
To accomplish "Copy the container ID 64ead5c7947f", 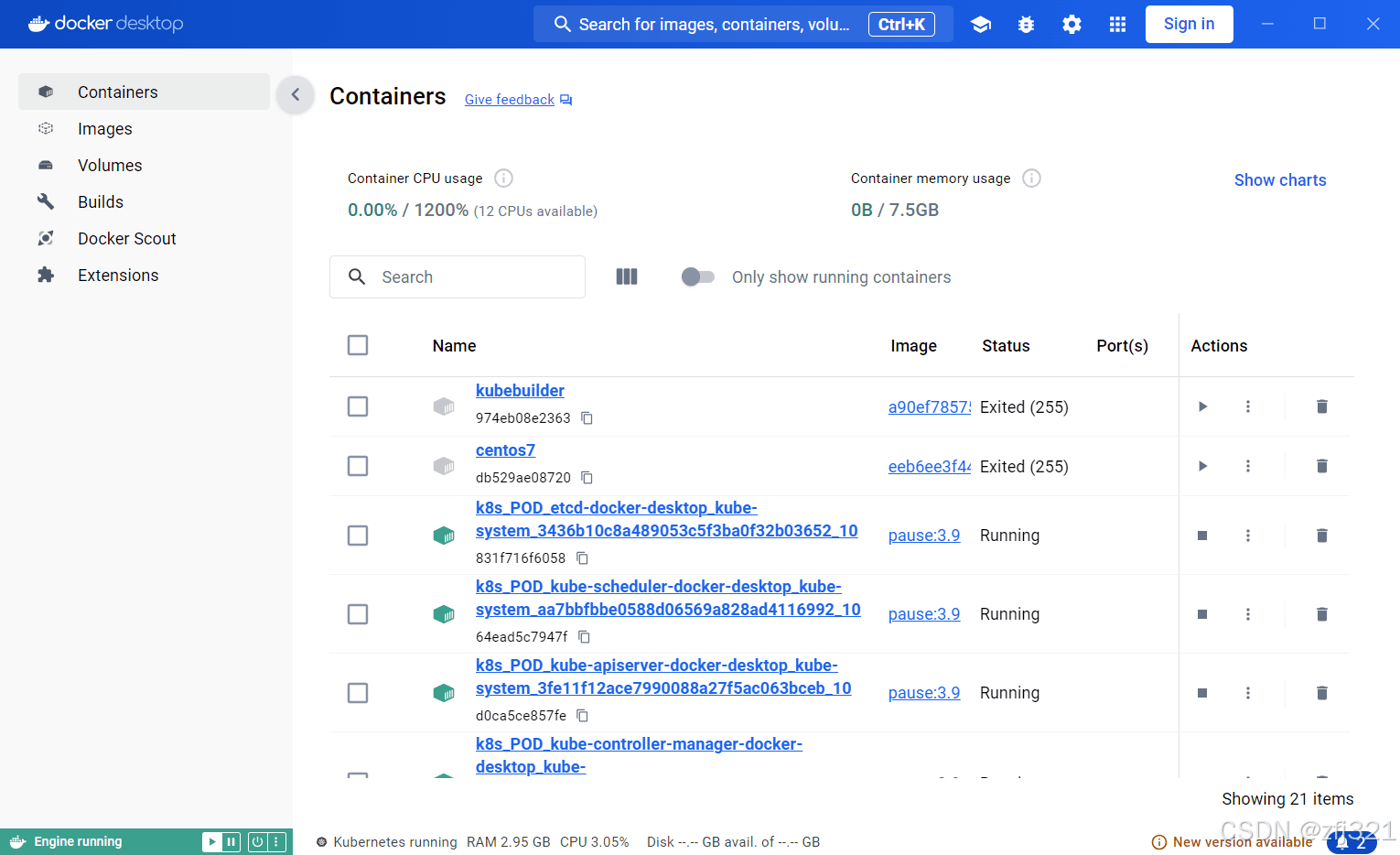I will click(584, 637).
